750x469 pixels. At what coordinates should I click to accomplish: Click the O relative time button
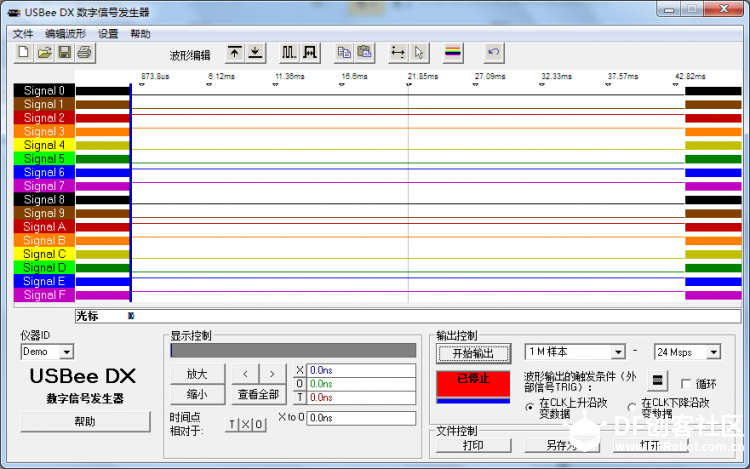coord(259,424)
